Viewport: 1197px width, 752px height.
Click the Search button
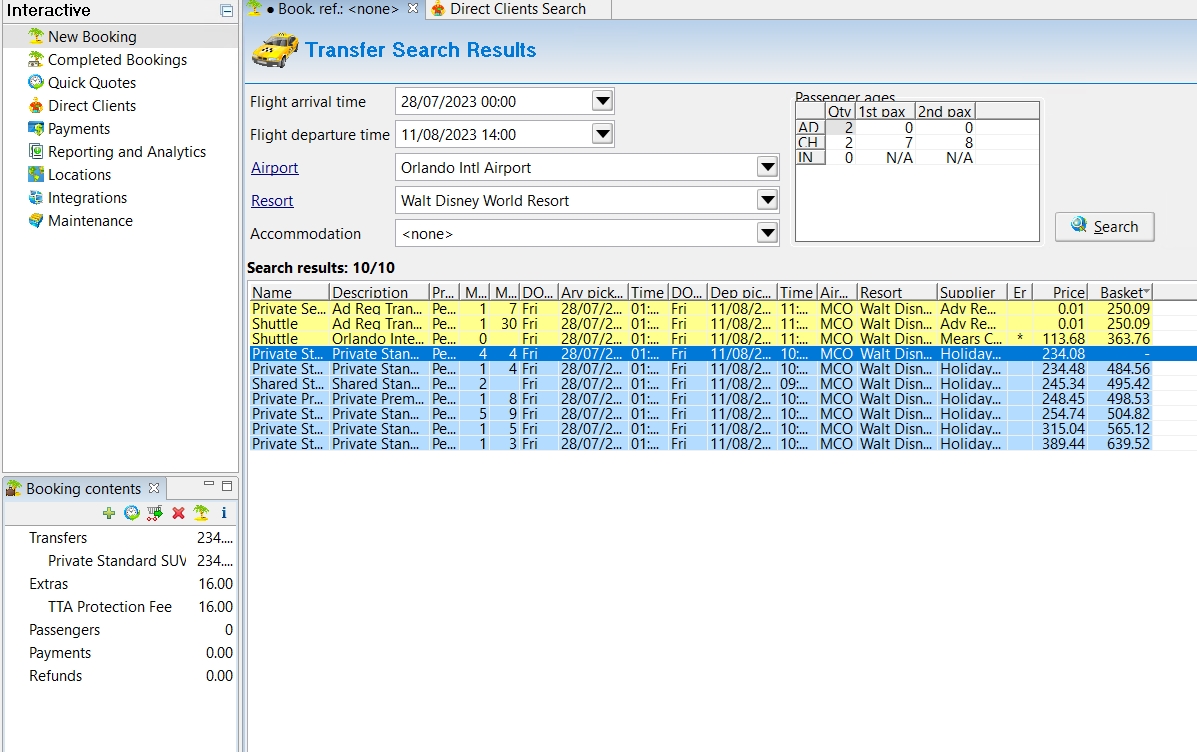pos(1104,226)
